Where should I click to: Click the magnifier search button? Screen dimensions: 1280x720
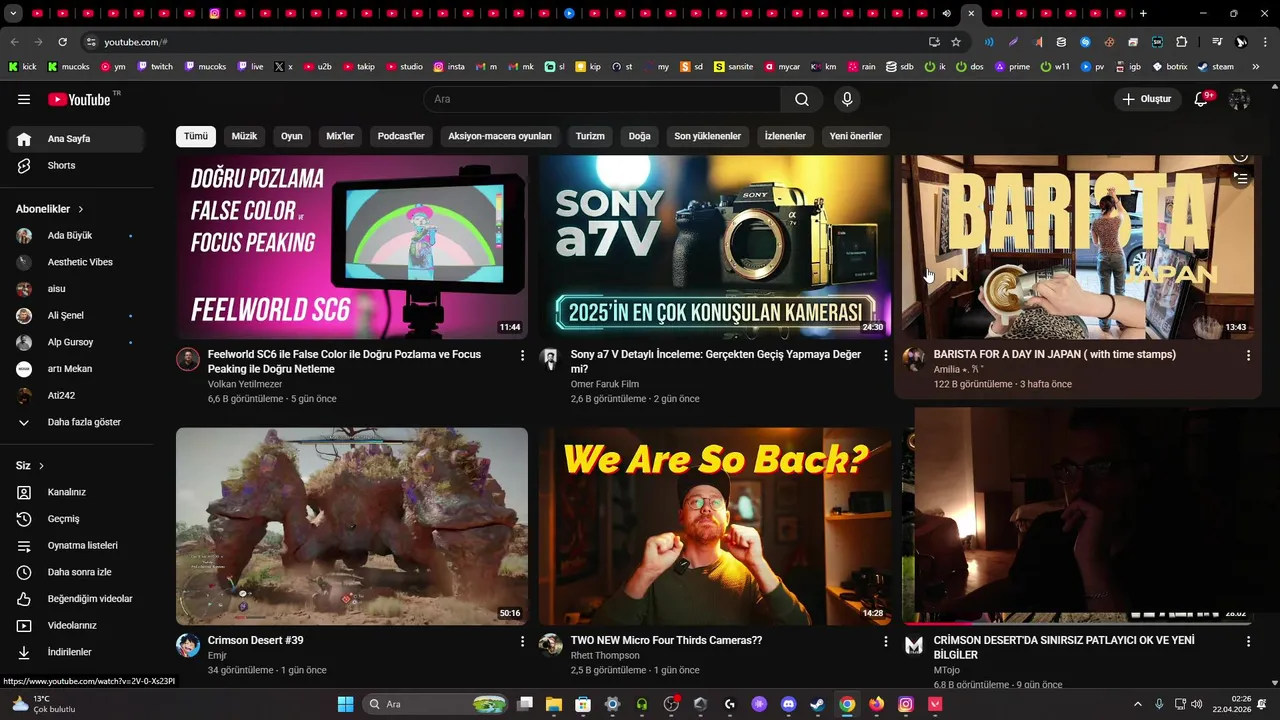point(802,99)
